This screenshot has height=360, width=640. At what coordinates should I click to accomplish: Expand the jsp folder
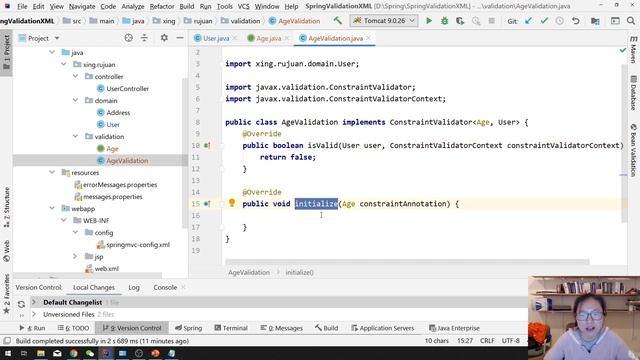tap(76, 256)
